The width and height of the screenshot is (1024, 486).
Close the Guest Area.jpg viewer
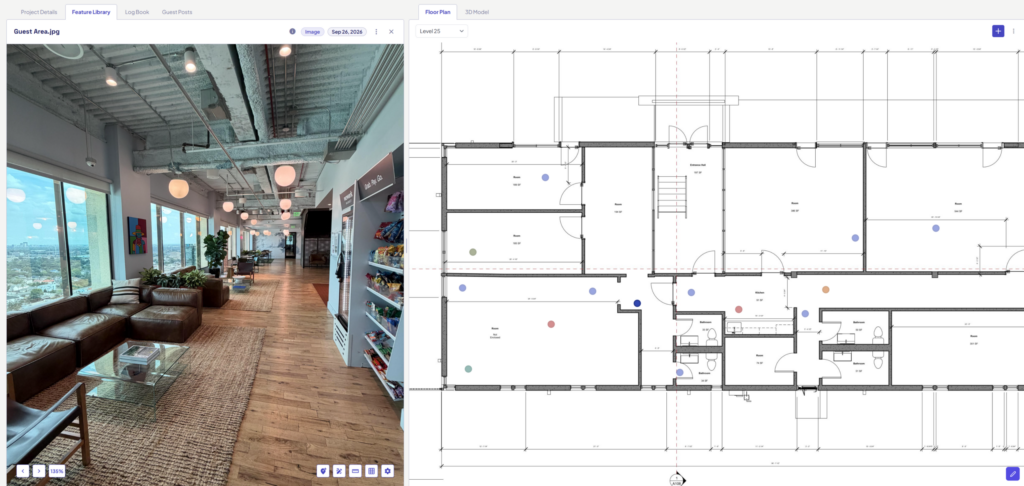[x=391, y=31]
